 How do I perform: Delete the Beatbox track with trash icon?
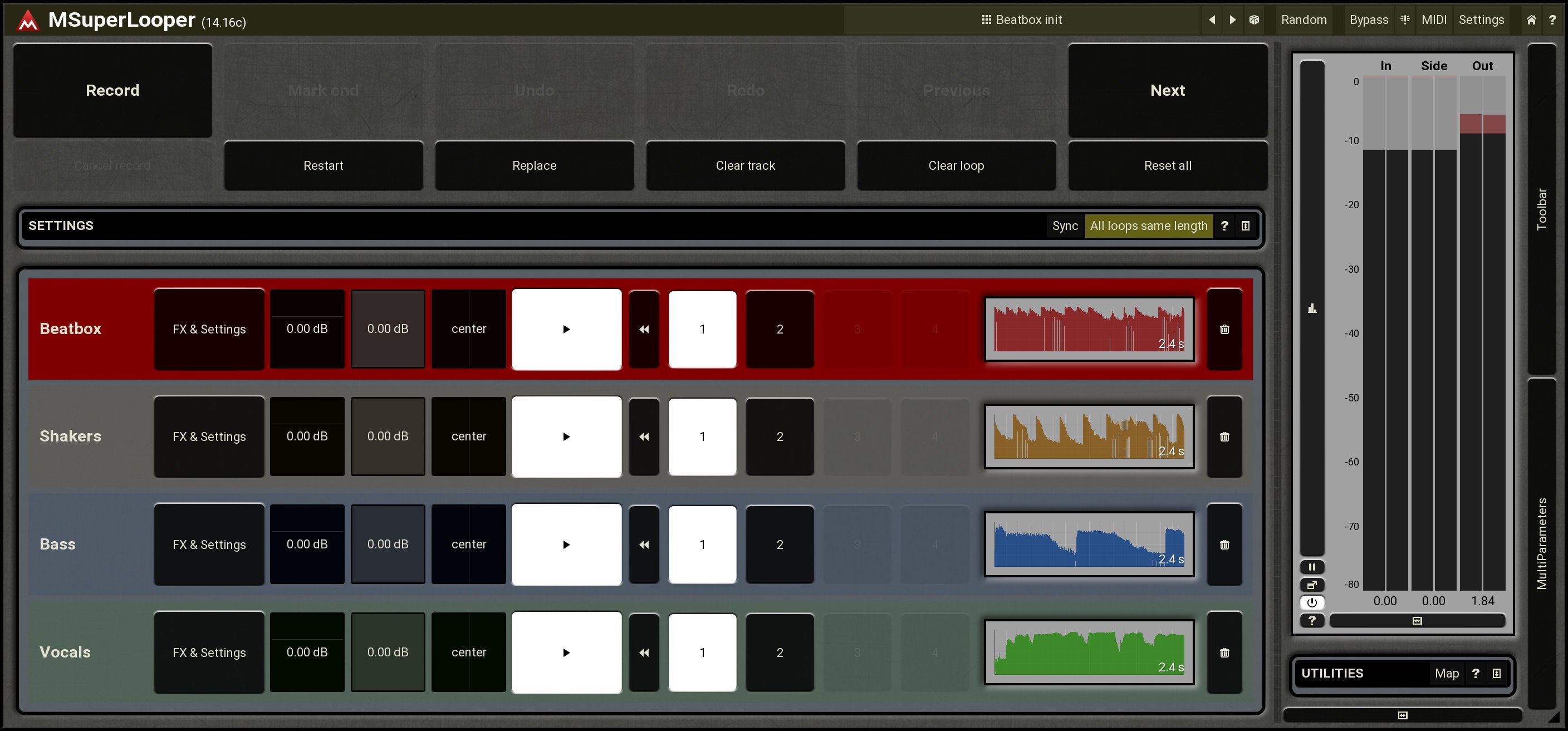(1224, 329)
